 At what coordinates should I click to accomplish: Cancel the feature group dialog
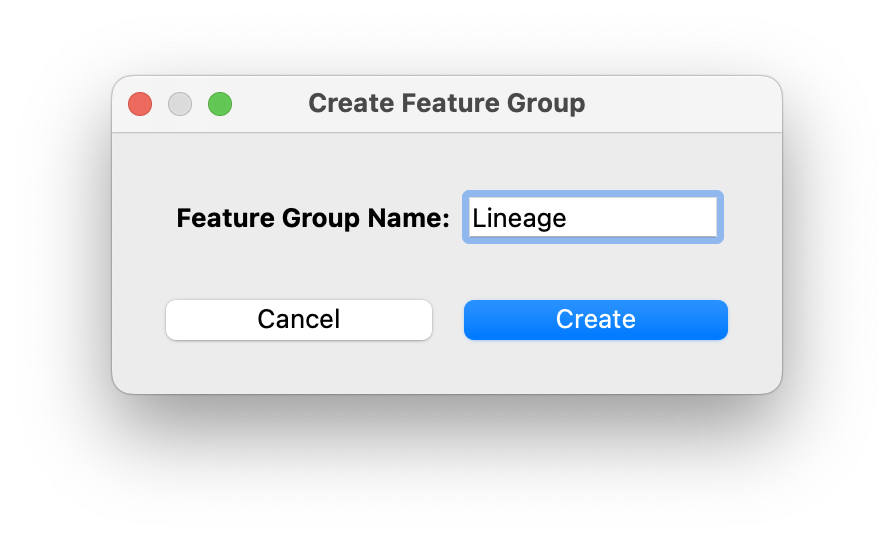tap(299, 320)
